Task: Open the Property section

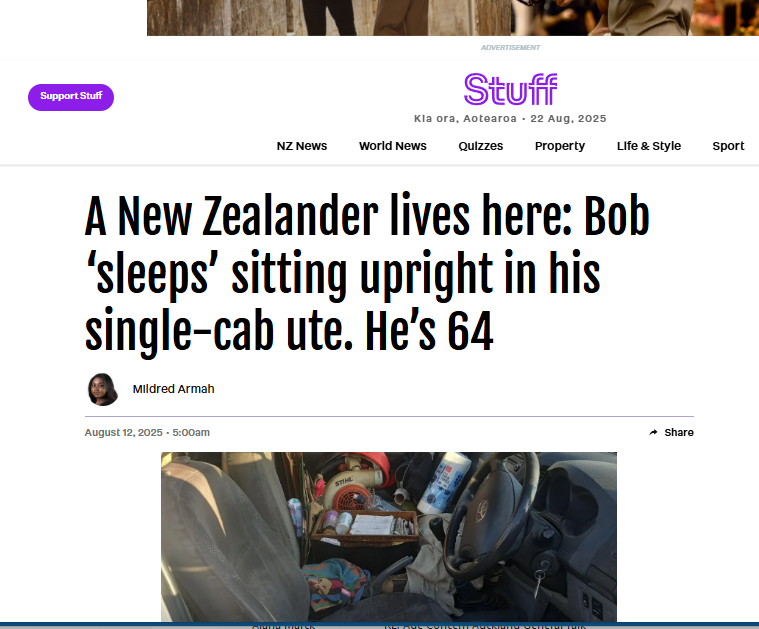Action: tap(560, 146)
